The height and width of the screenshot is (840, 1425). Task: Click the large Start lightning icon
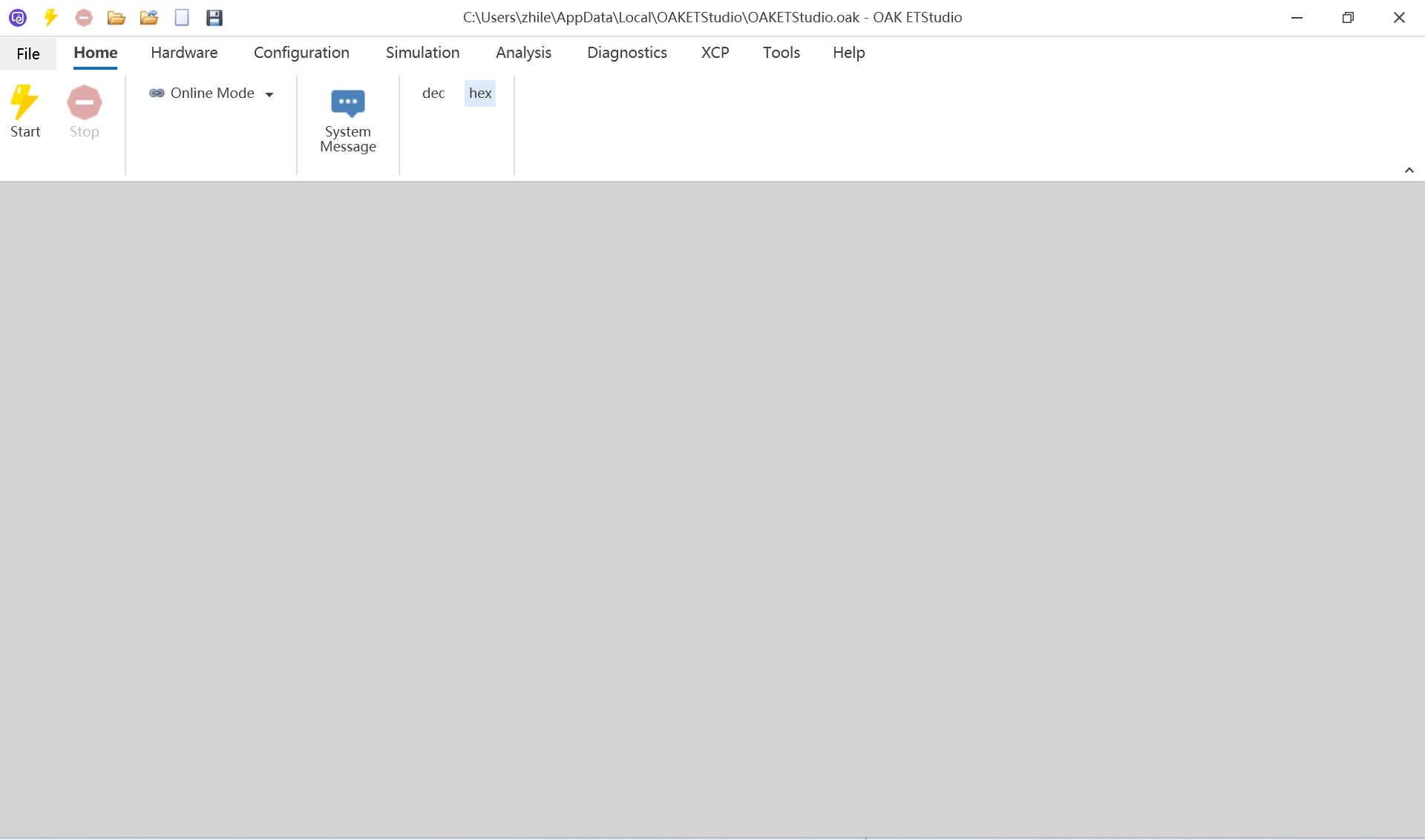pos(24,103)
